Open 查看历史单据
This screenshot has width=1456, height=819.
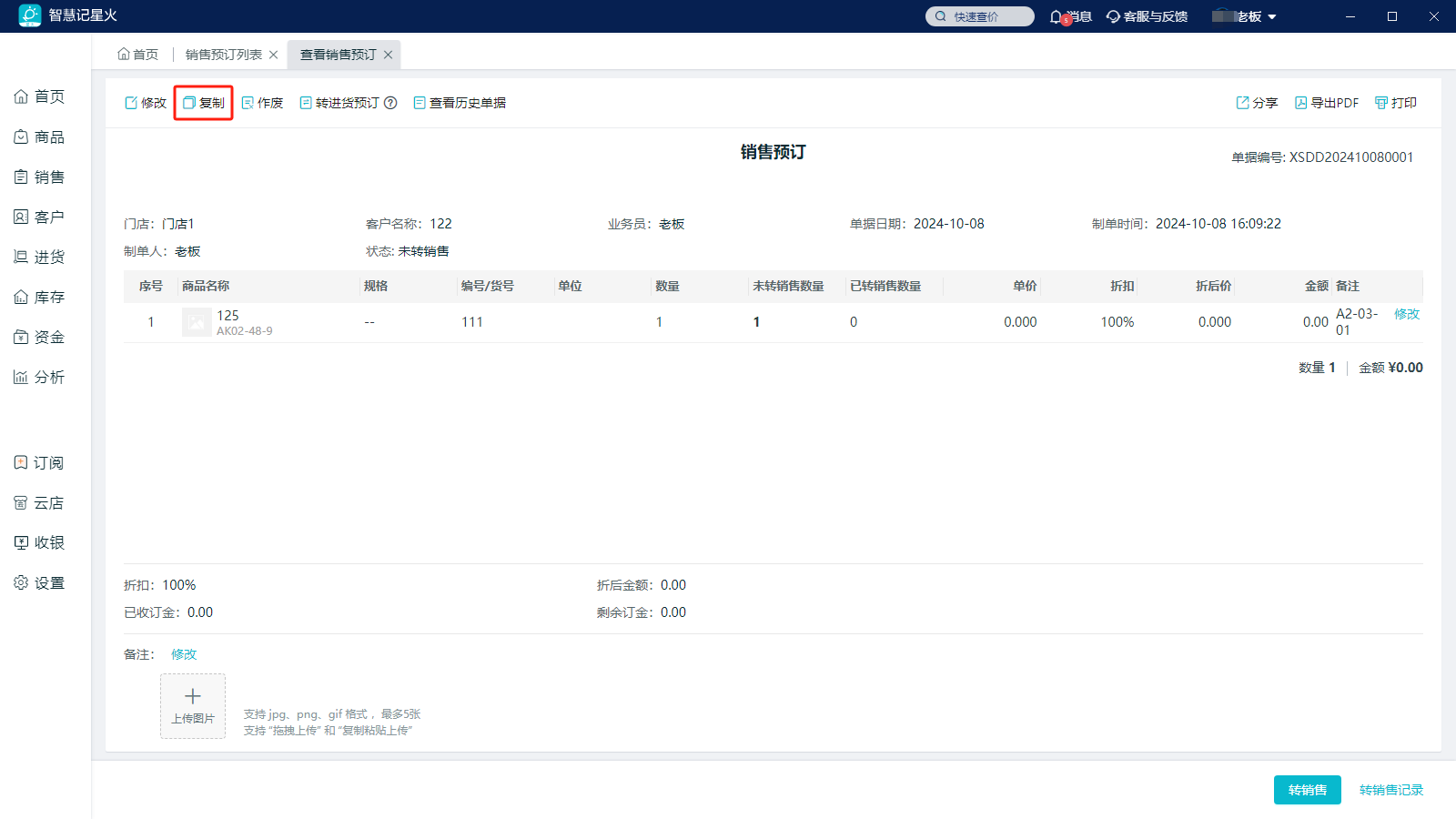pos(460,103)
